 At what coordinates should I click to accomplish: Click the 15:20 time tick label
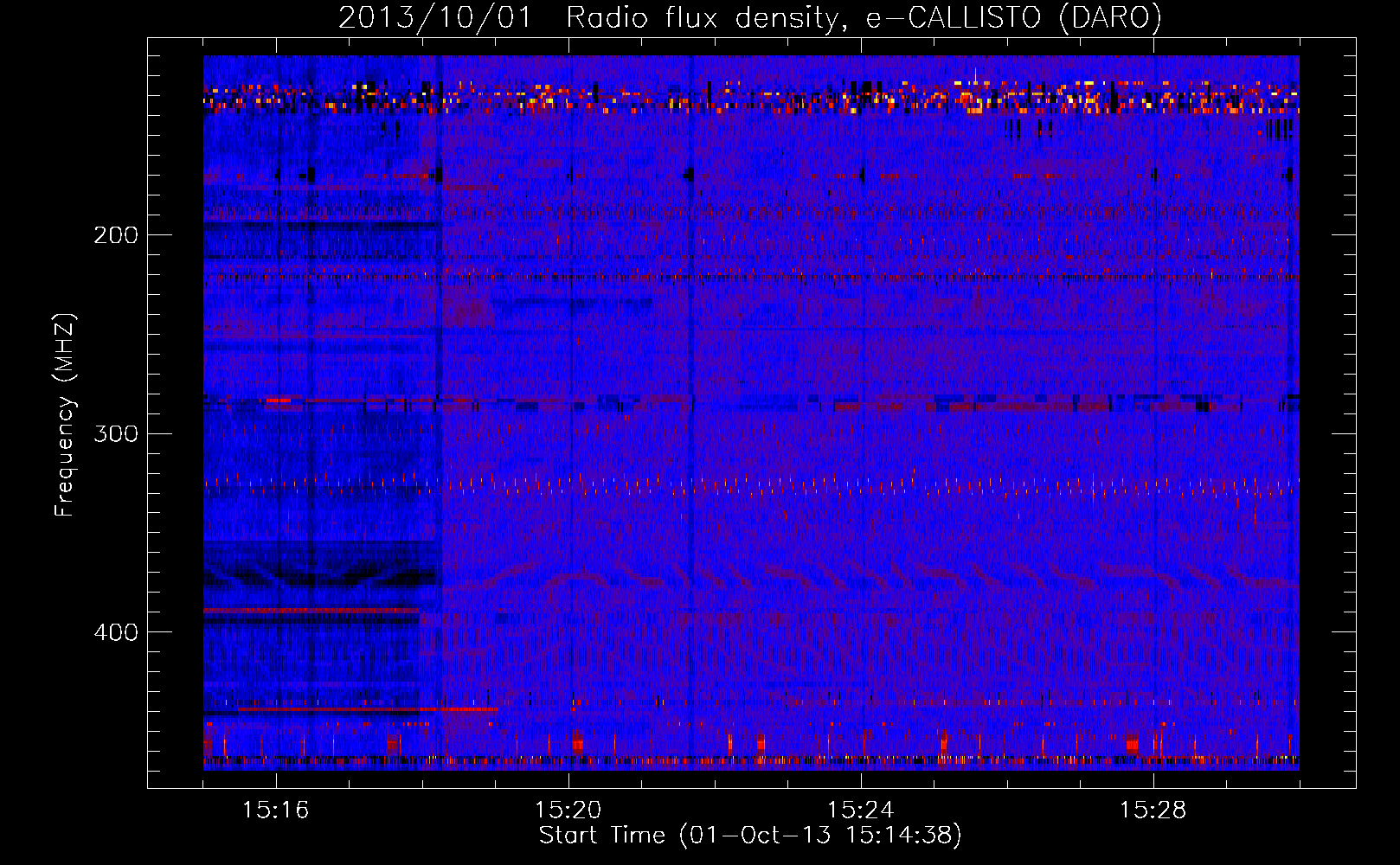click(x=568, y=811)
